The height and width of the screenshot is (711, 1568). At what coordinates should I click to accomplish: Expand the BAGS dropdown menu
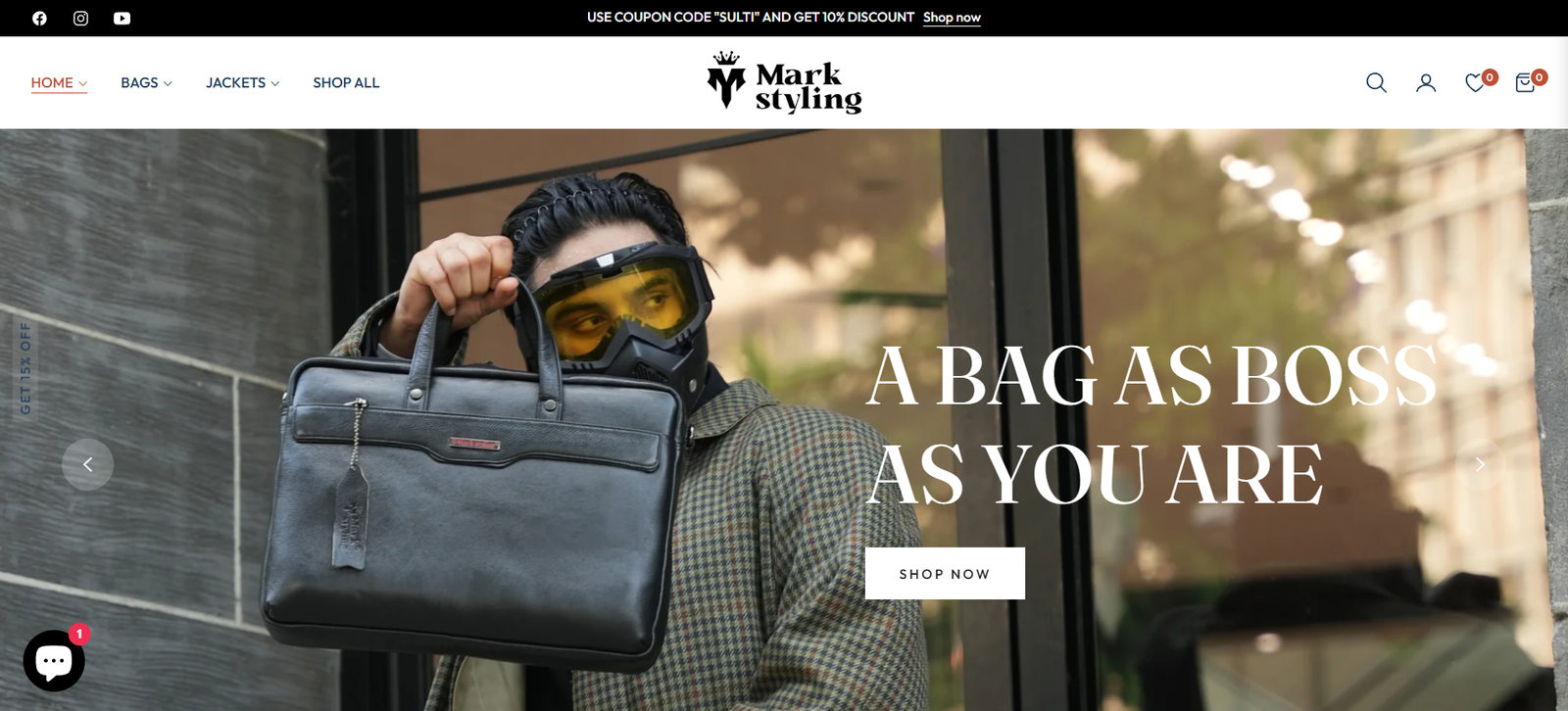click(x=146, y=82)
